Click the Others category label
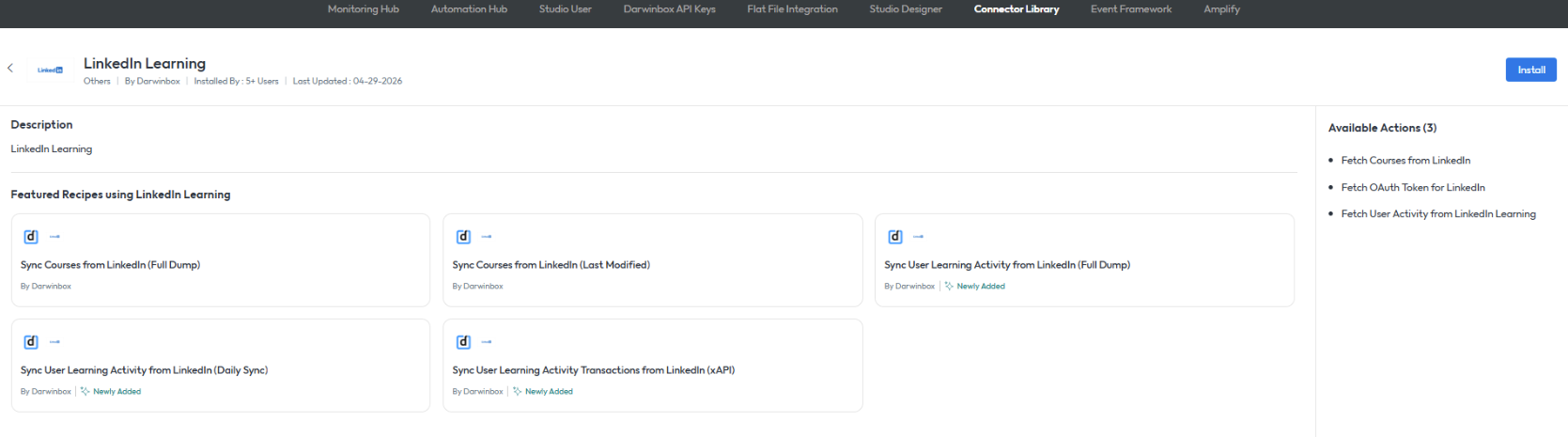This screenshot has width=1568, height=437. pos(97,82)
